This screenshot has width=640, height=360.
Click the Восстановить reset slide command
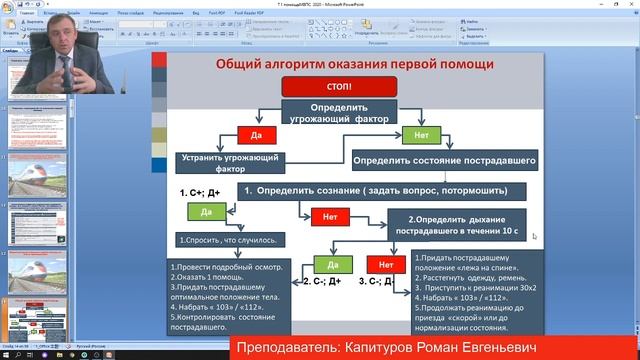point(98,29)
